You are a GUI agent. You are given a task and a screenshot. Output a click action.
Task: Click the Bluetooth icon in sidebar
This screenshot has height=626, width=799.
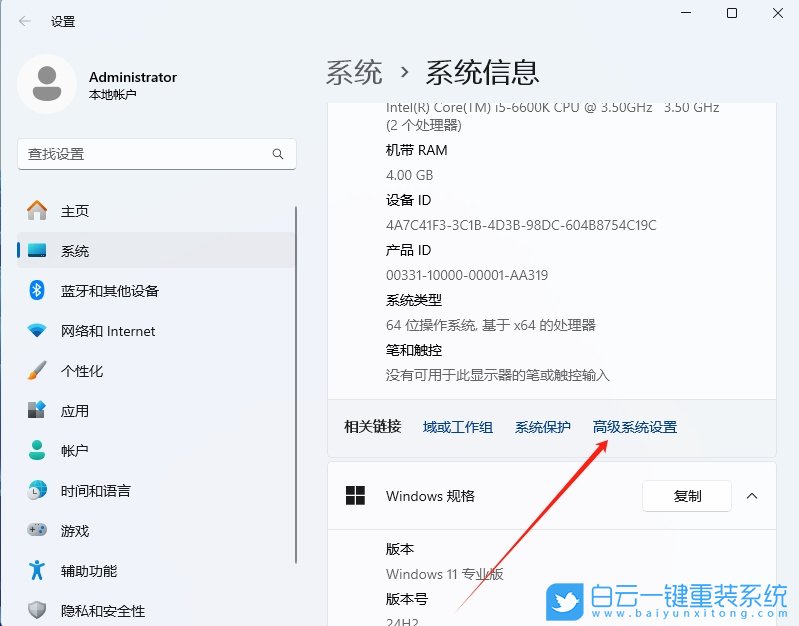(37, 291)
